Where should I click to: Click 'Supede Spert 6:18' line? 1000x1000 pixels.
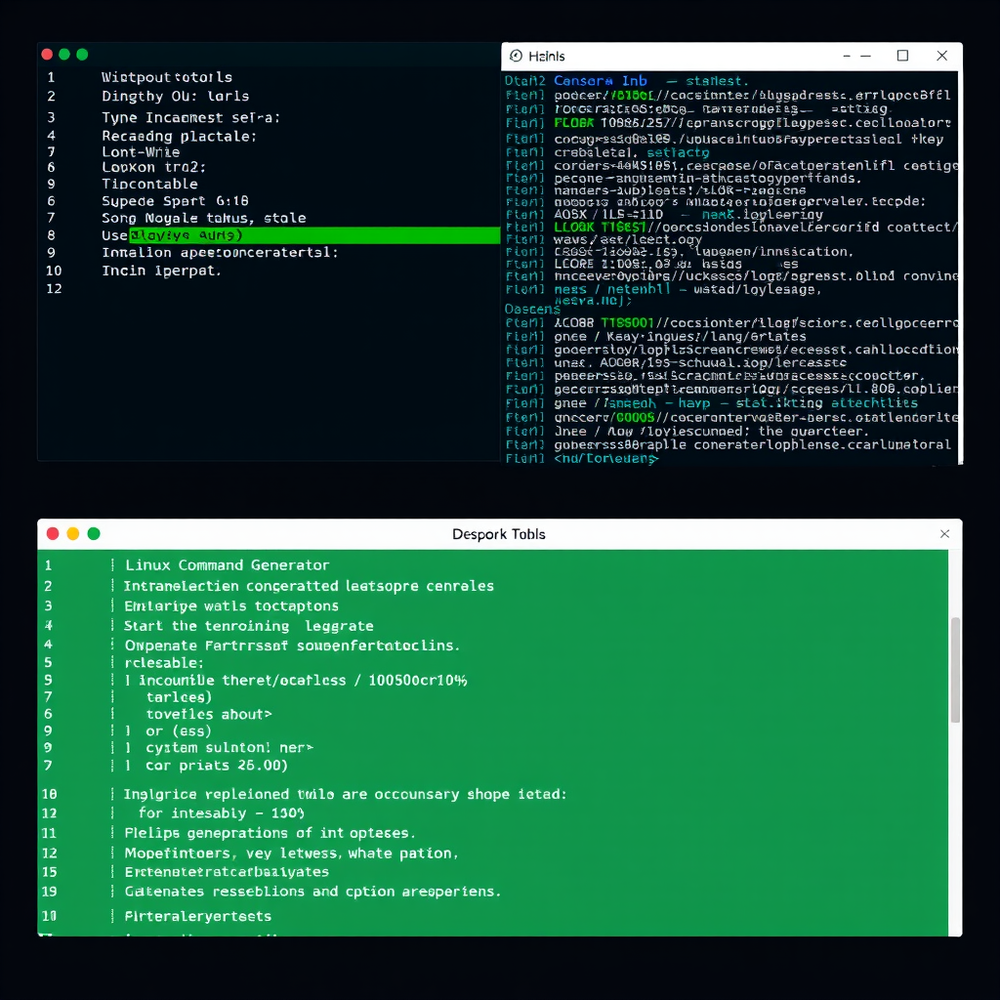coord(175,201)
